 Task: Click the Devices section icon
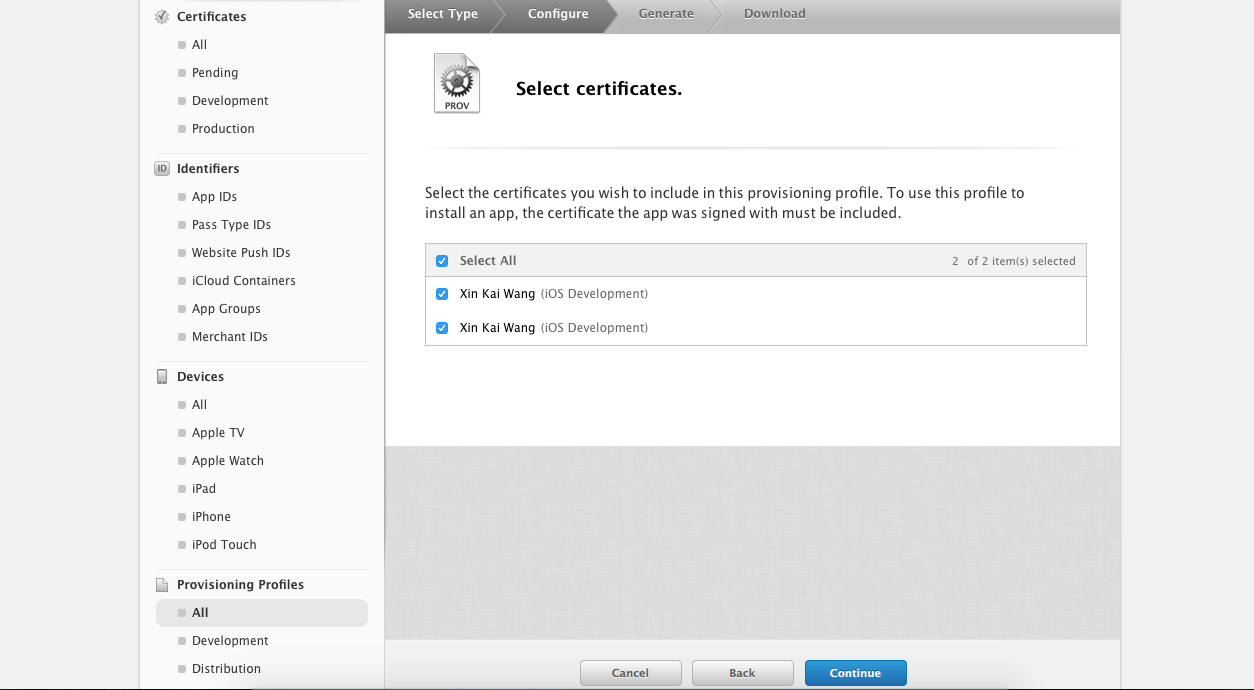(162, 377)
